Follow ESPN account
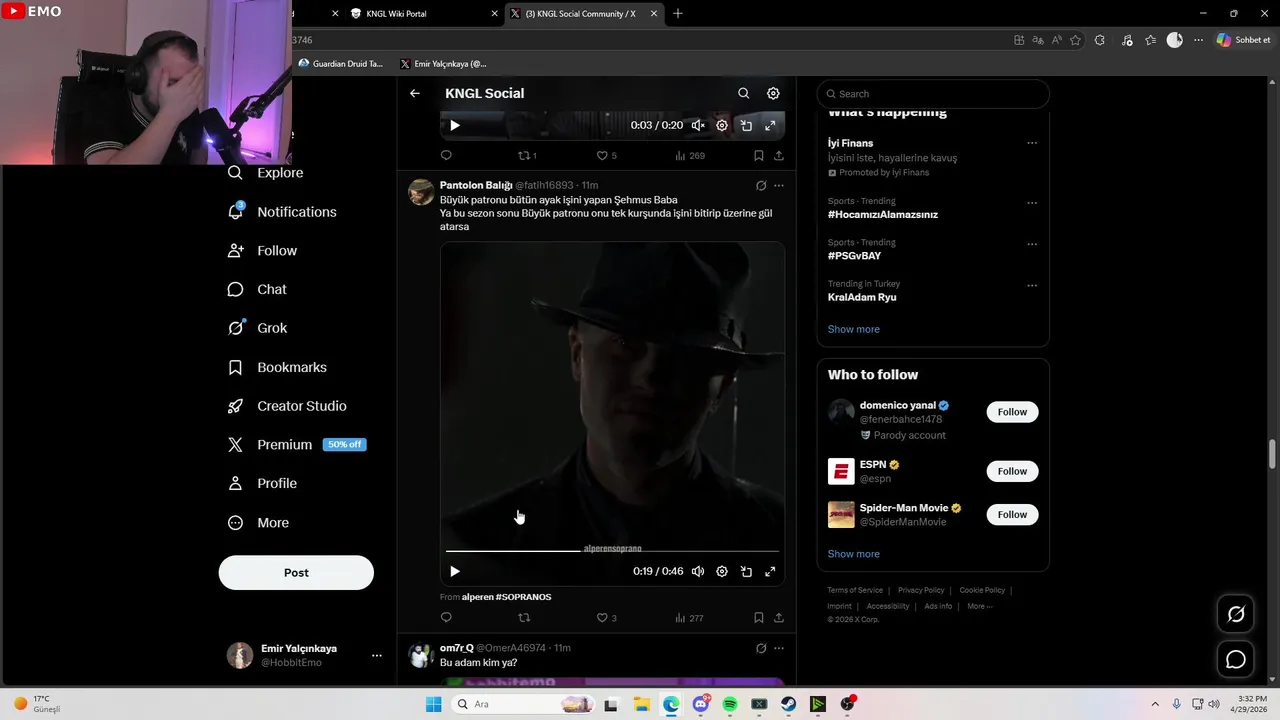This screenshot has height=720, width=1280. [x=1012, y=471]
